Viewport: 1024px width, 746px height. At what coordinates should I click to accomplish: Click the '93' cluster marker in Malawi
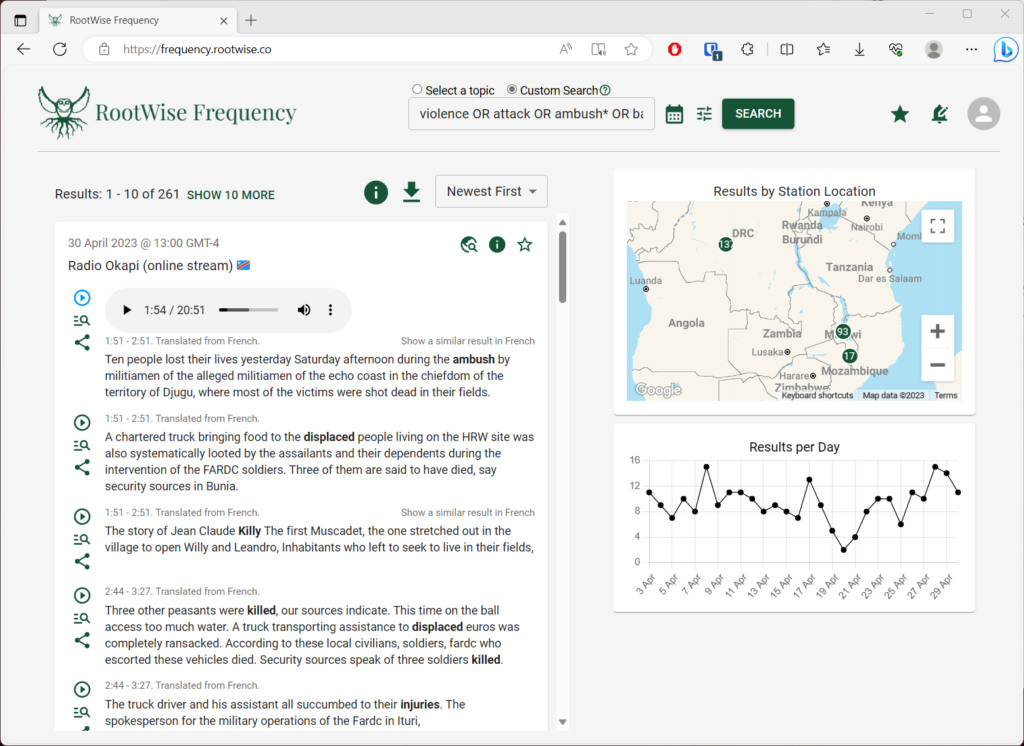[843, 330]
